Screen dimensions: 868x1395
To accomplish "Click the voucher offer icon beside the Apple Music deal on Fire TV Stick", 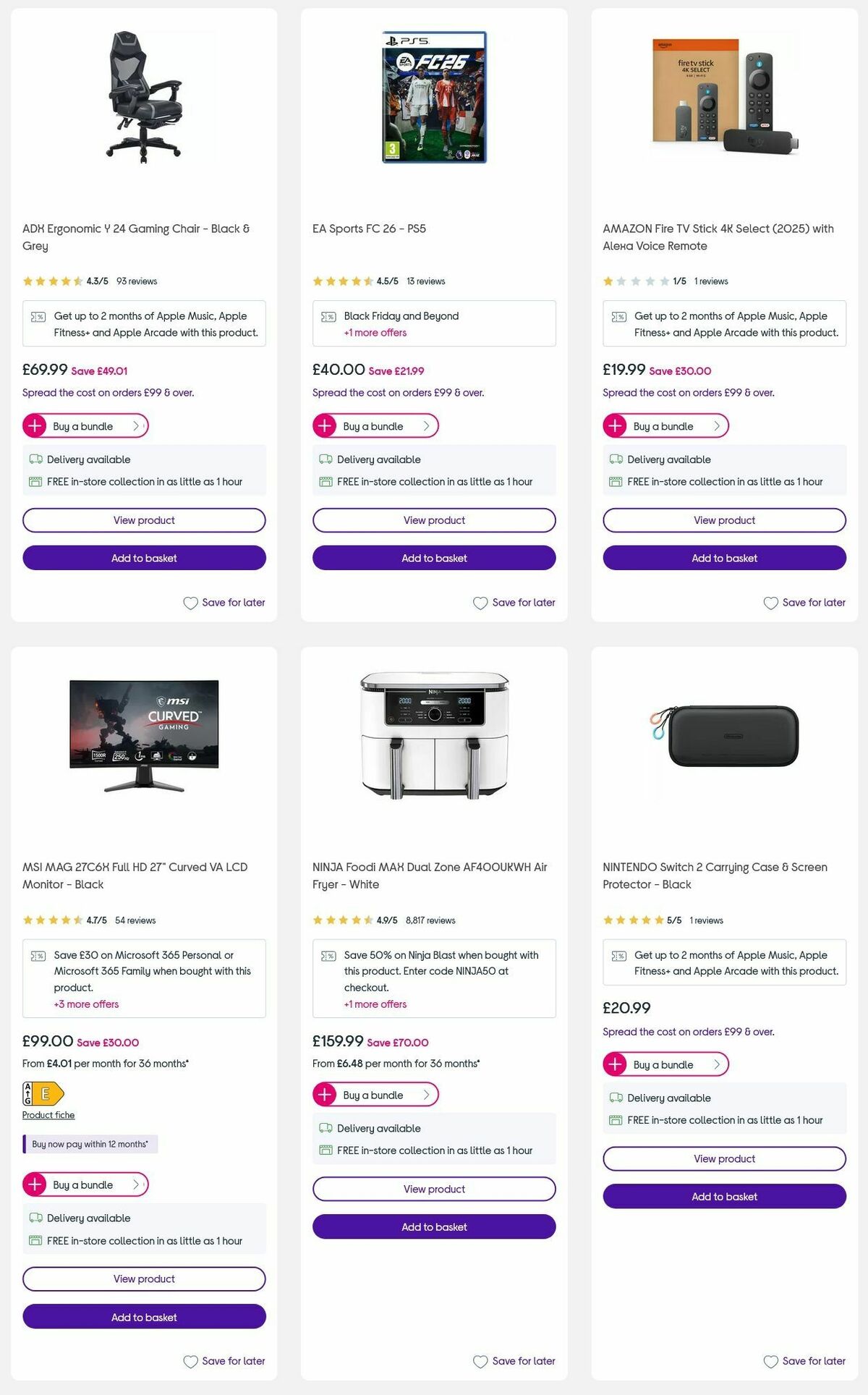I will [x=619, y=315].
